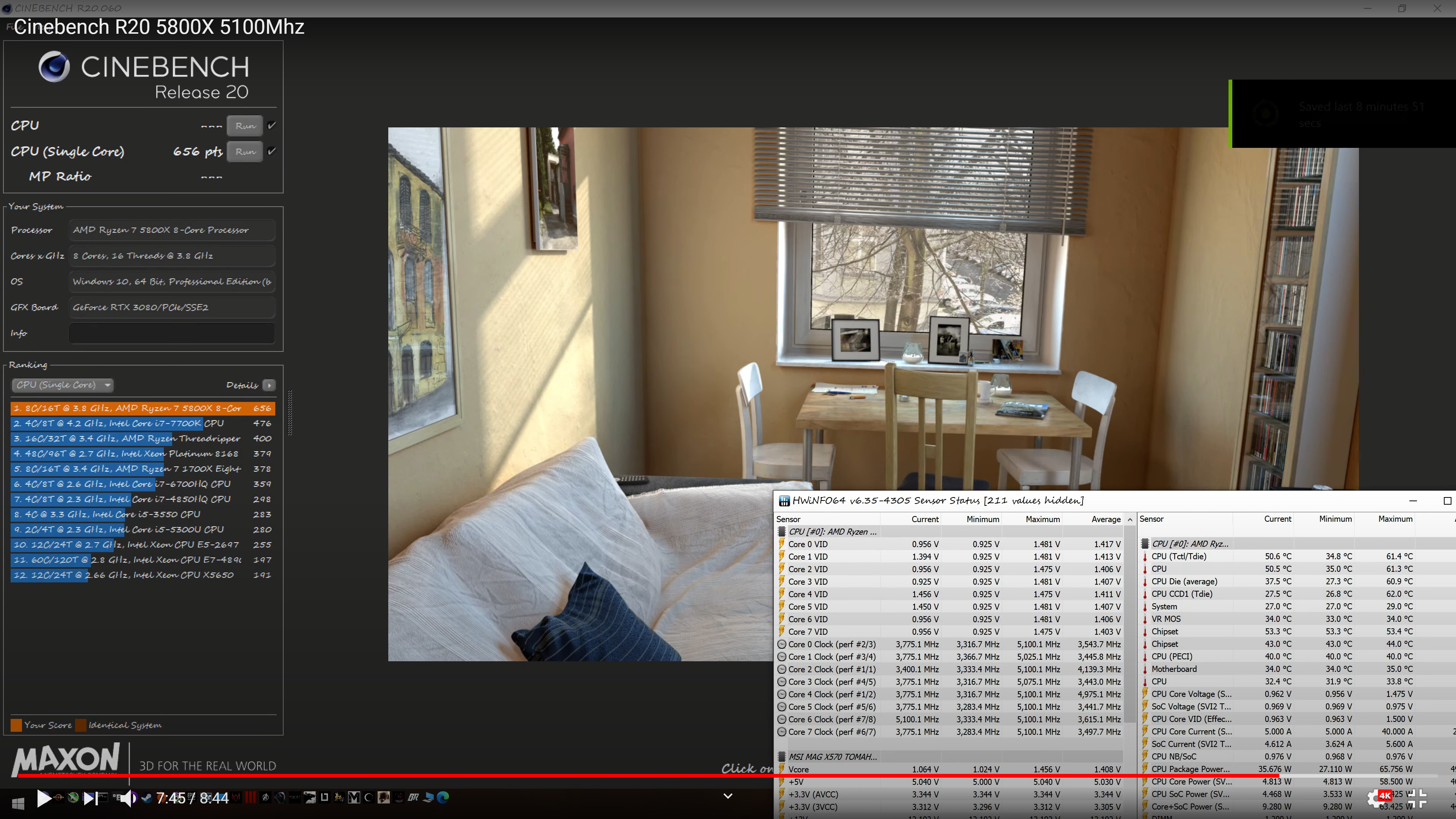Click the clock icon beside Core 6 Clock

(x=782, y=720)
